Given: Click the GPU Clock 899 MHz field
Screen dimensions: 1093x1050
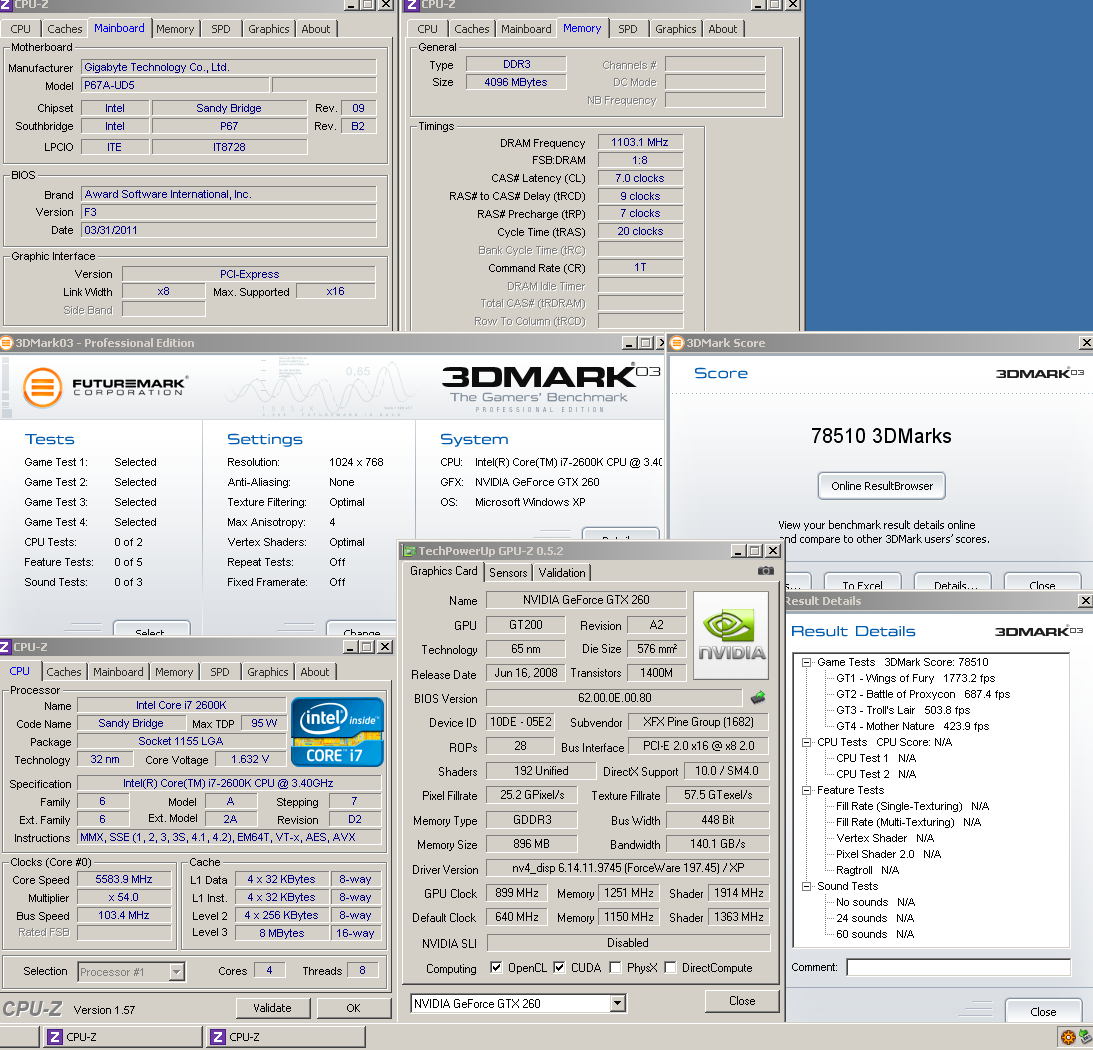Looking at the screenshot, I should click(517, 892).
